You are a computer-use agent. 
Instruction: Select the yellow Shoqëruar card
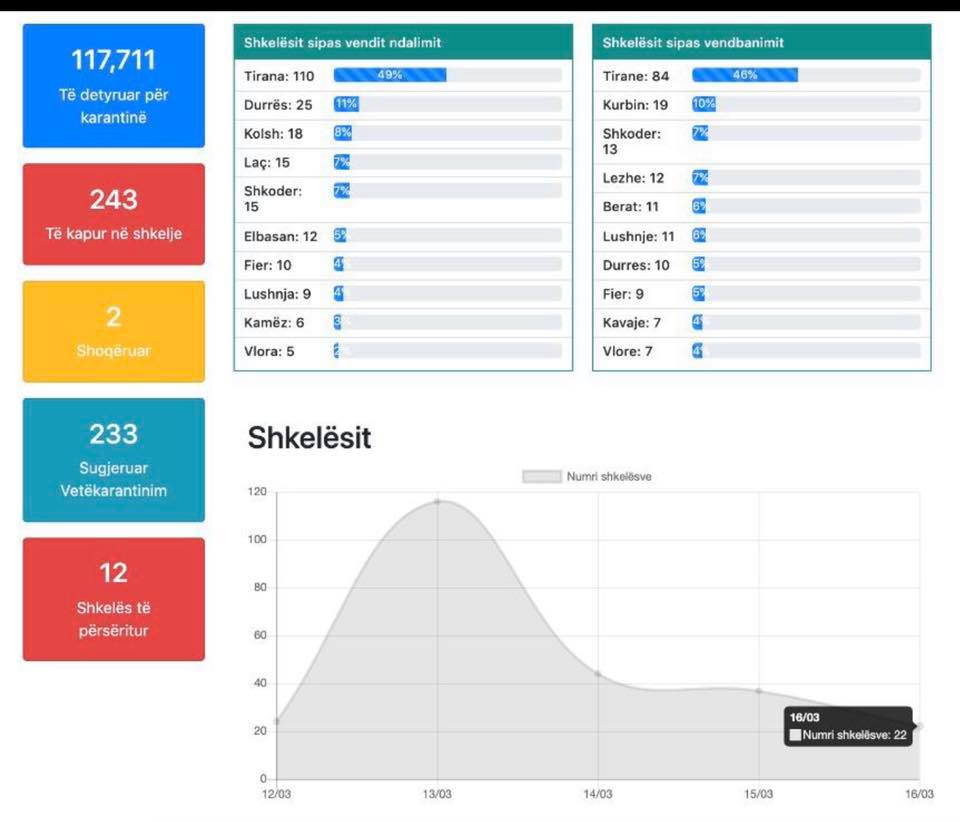113,331
